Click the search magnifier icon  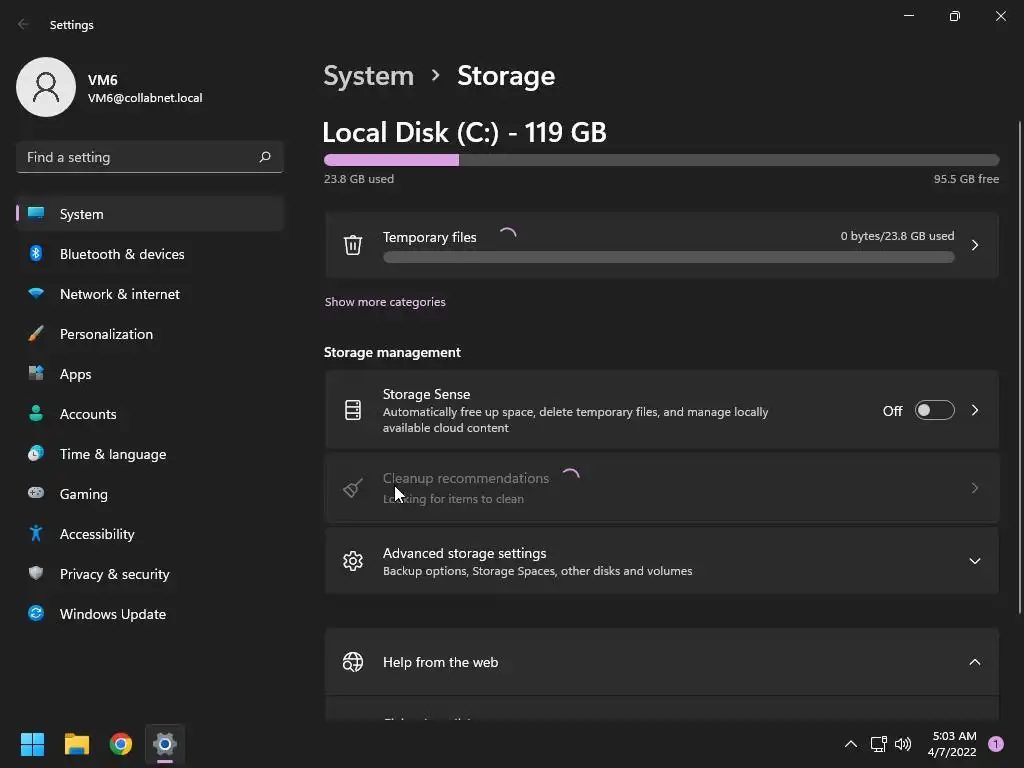pos(265,157)
